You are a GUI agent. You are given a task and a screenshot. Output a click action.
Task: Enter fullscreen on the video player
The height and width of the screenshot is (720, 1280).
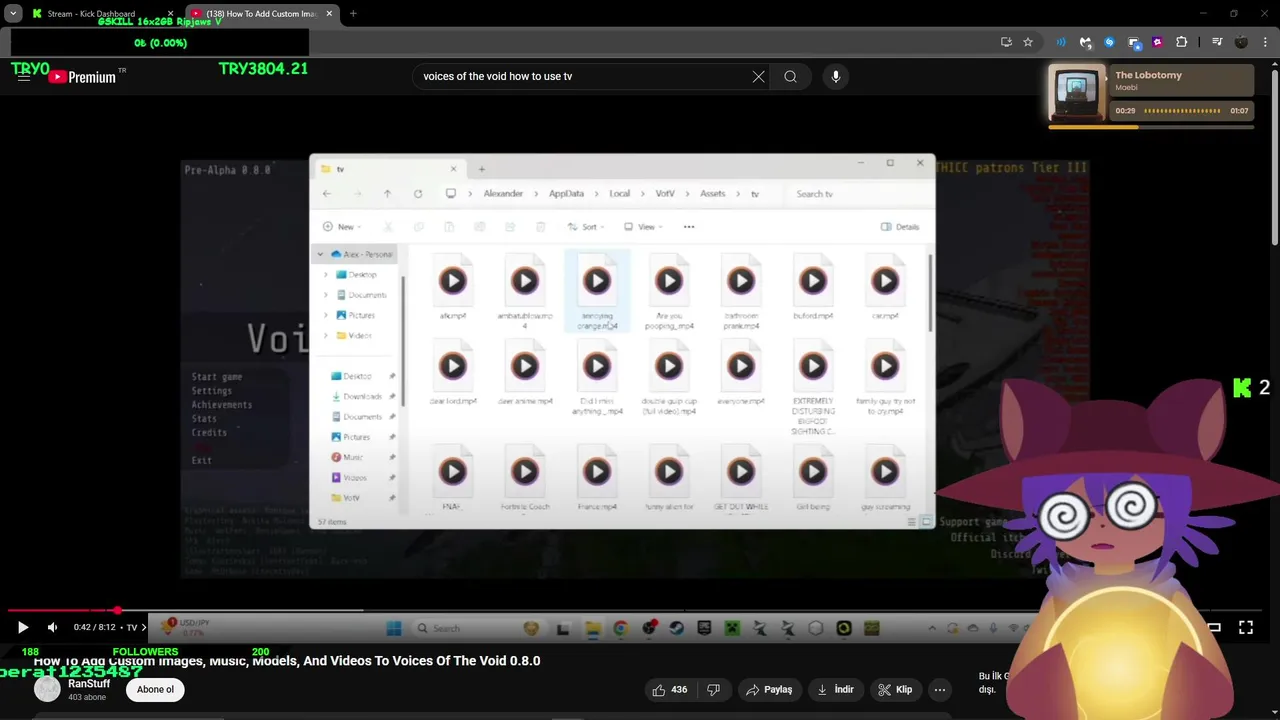pos(1246,627)
